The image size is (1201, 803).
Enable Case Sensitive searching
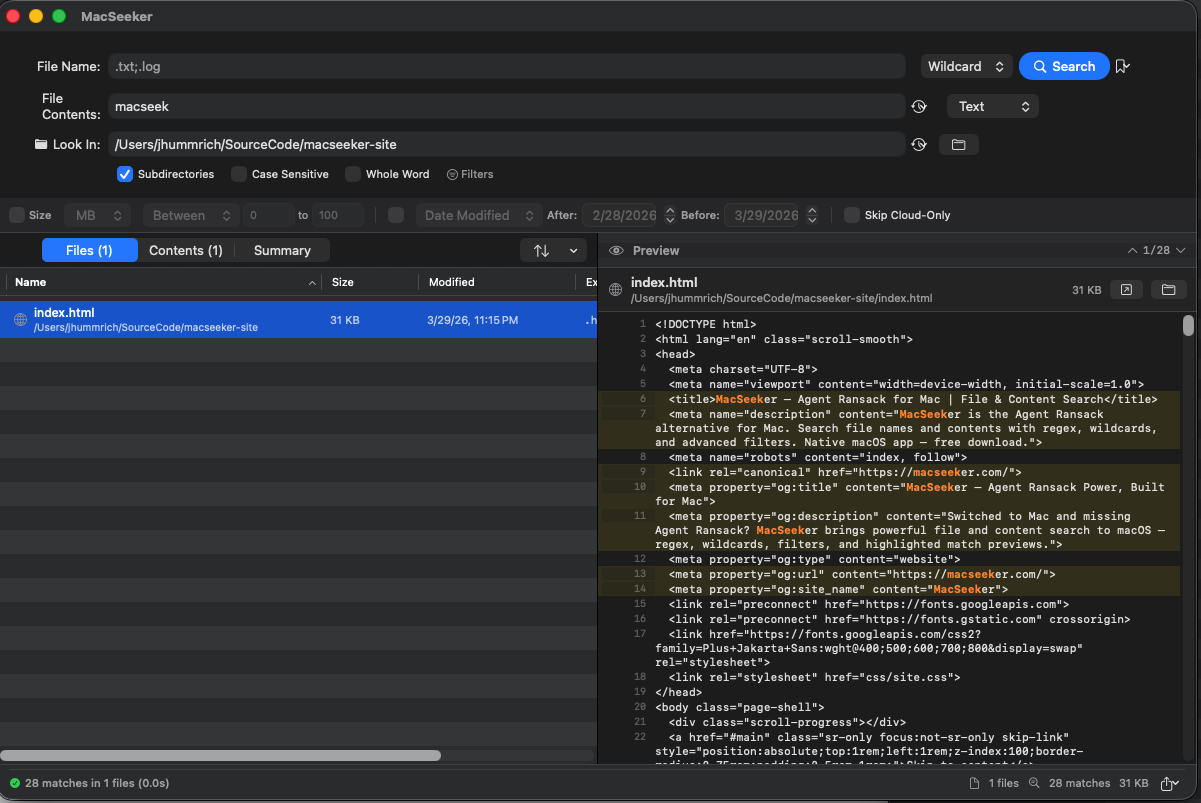(236, 174)
